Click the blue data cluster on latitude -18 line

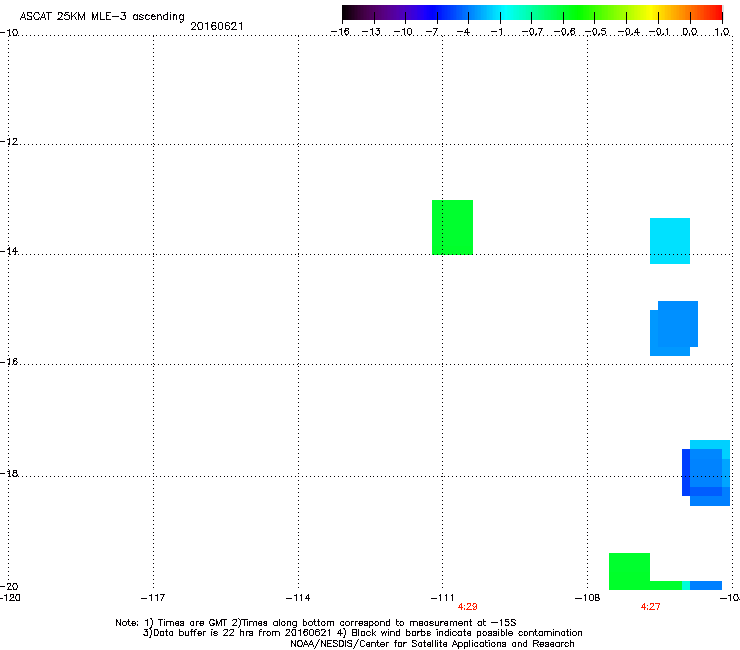706,473
